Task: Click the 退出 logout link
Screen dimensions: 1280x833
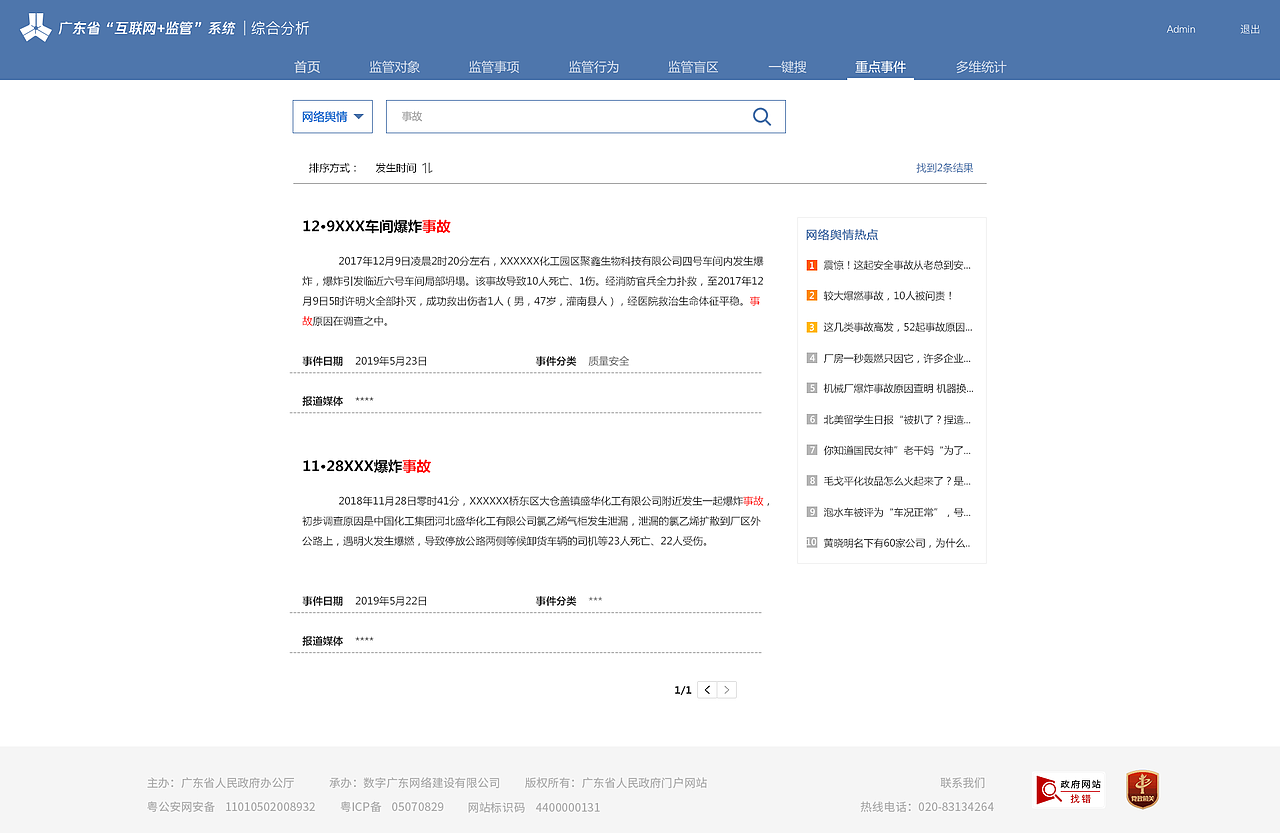Action: 1249,29
